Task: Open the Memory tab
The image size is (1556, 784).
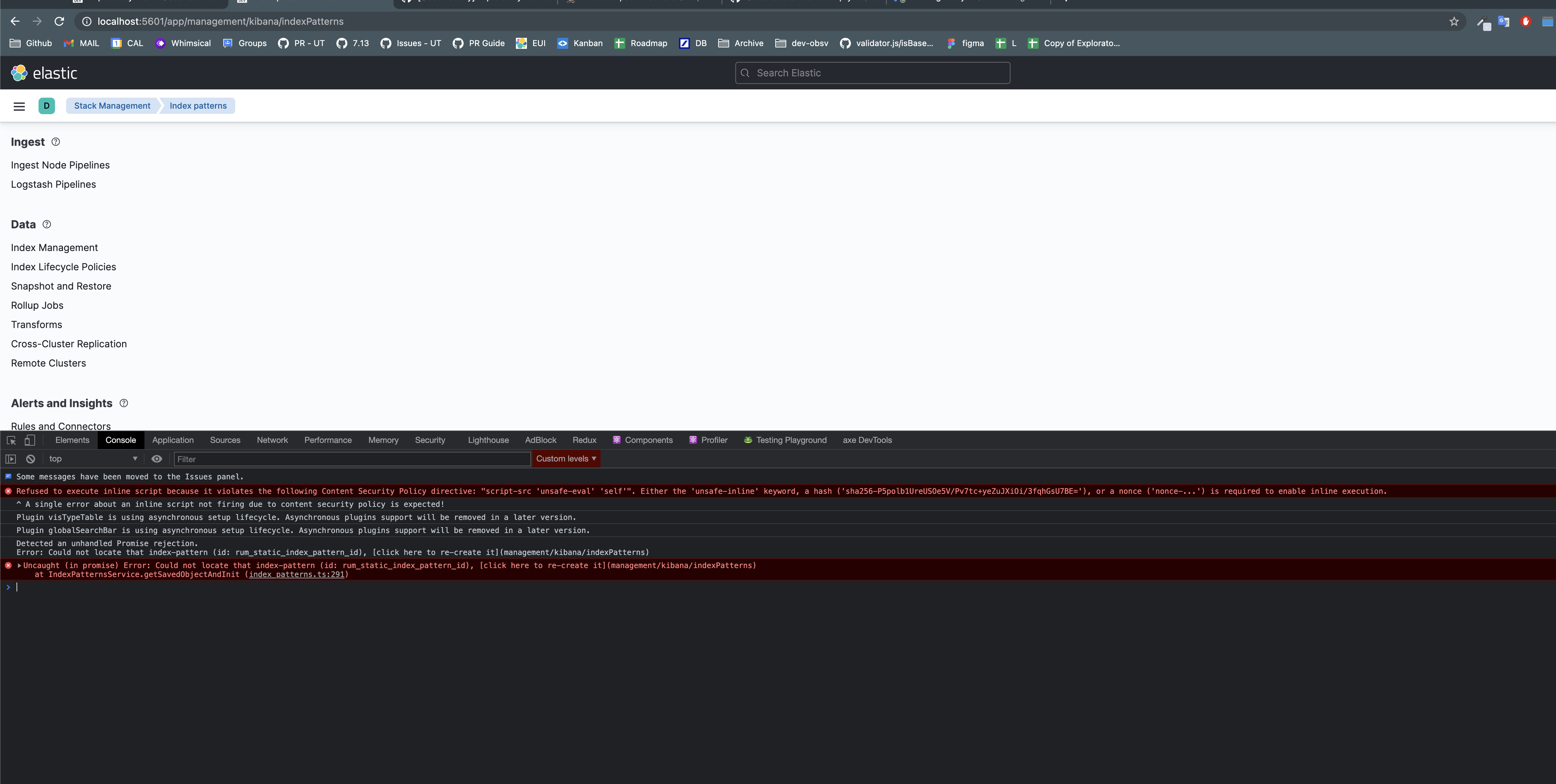Action: [x=383, y=440]
